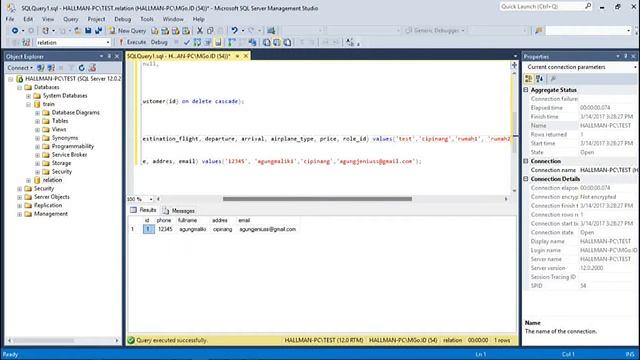Click the Execute query button
This screenshot has width=640, height=360.
(x=132, y=42)
